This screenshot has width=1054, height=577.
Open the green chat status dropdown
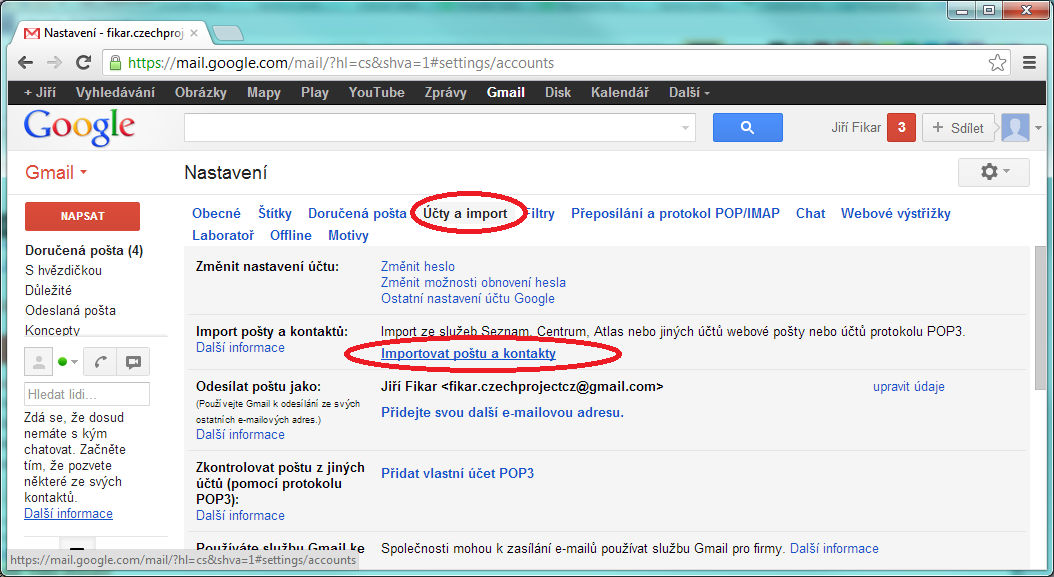point(68,362)
